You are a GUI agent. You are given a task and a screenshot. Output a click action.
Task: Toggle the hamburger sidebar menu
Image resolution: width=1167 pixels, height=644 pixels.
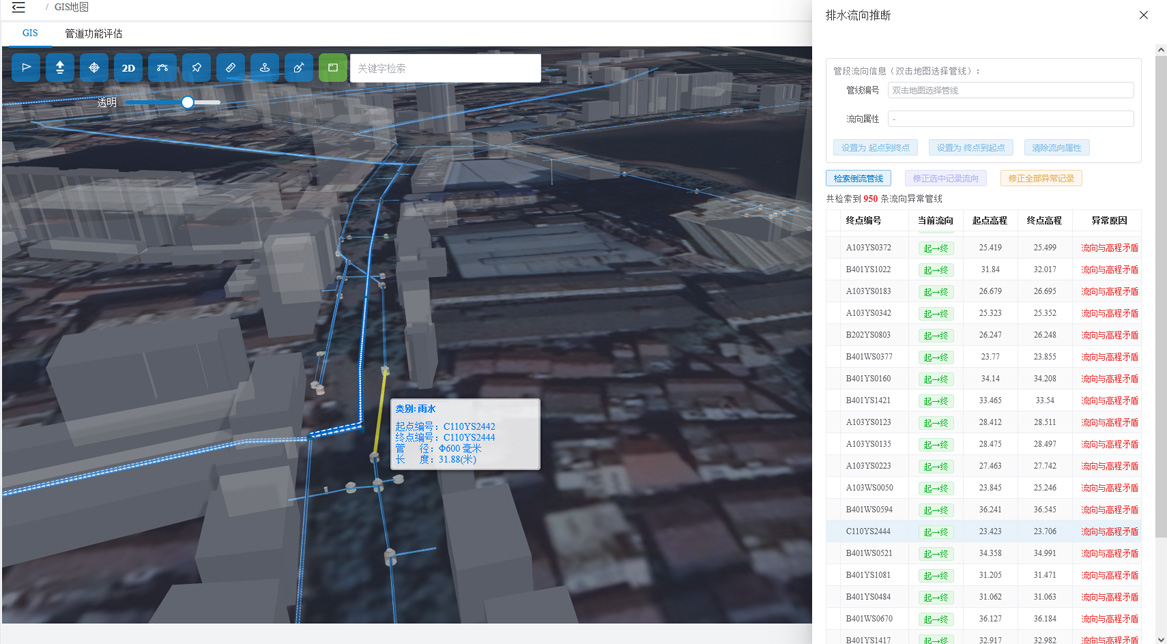coord(19,7)
